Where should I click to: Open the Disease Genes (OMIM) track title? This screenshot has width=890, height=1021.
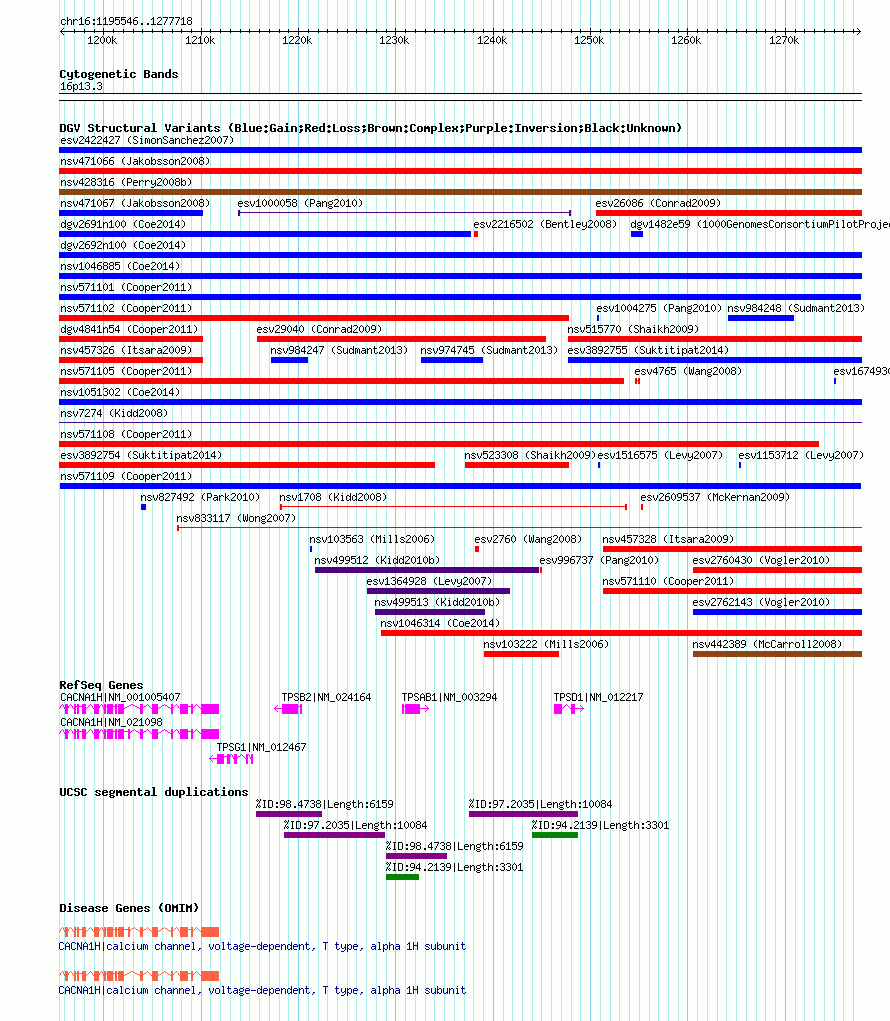[x=129, y=908]
